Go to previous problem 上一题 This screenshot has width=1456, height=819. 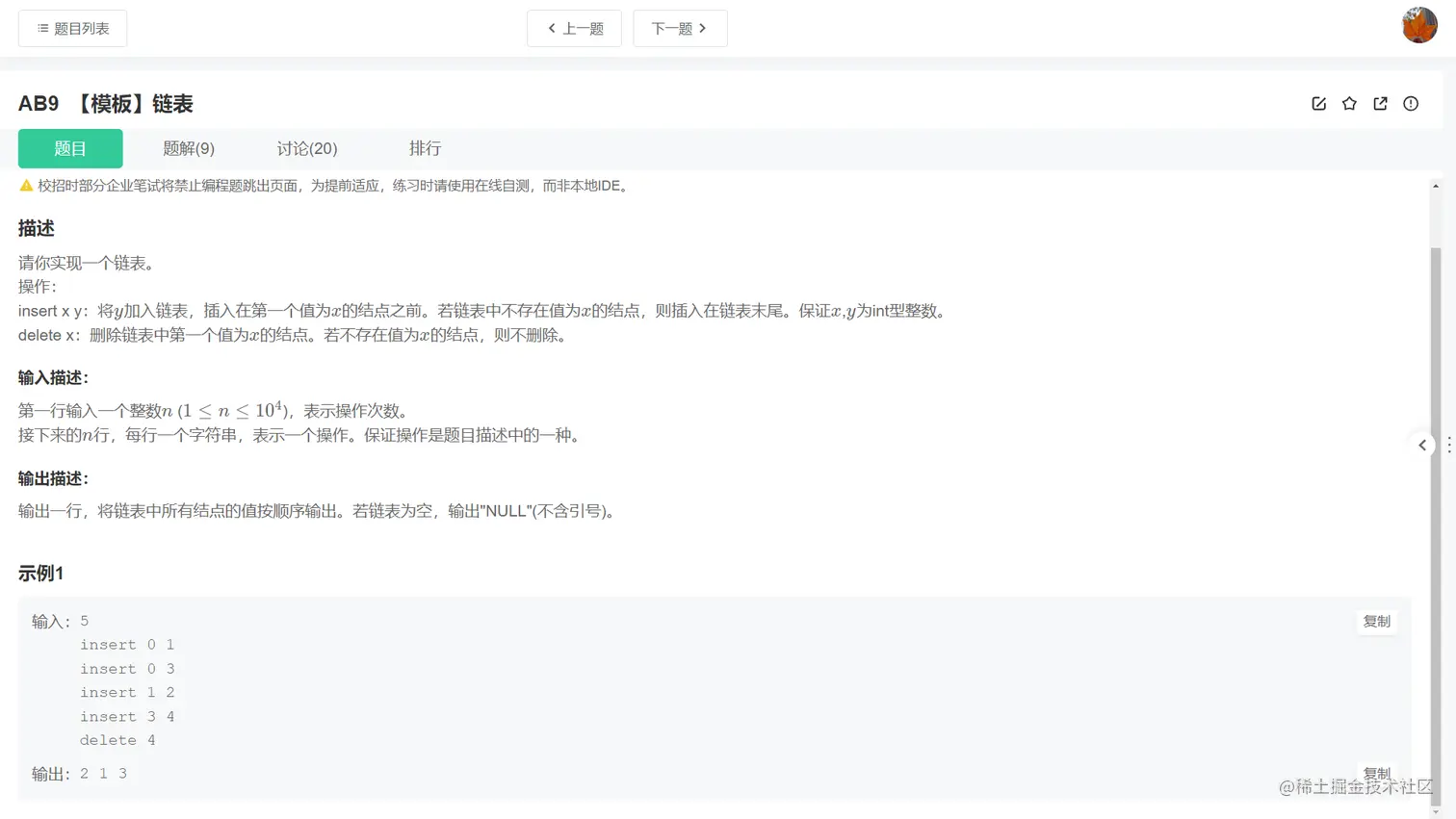click(x=574, y=29)
